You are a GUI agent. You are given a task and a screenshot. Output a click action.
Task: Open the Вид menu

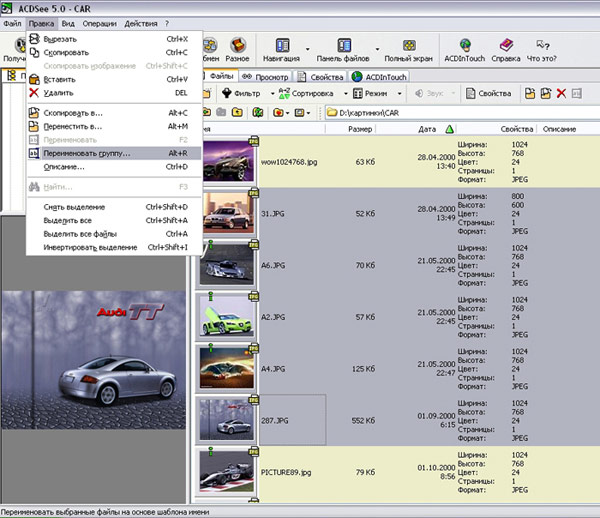click(x=68, y=23)
